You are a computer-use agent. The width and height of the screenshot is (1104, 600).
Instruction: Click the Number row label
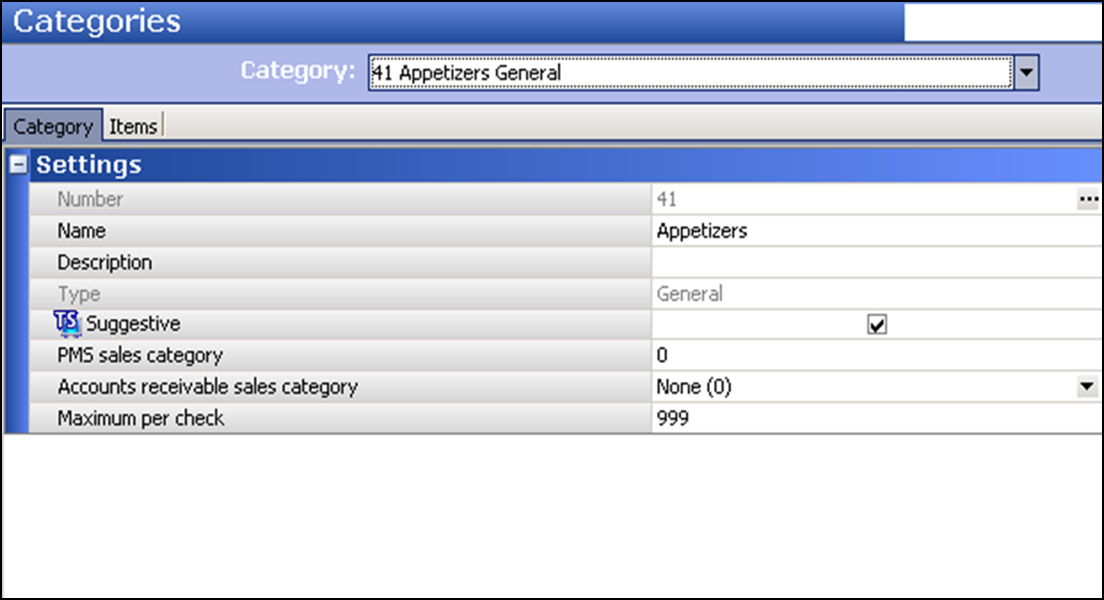point(90,199)
